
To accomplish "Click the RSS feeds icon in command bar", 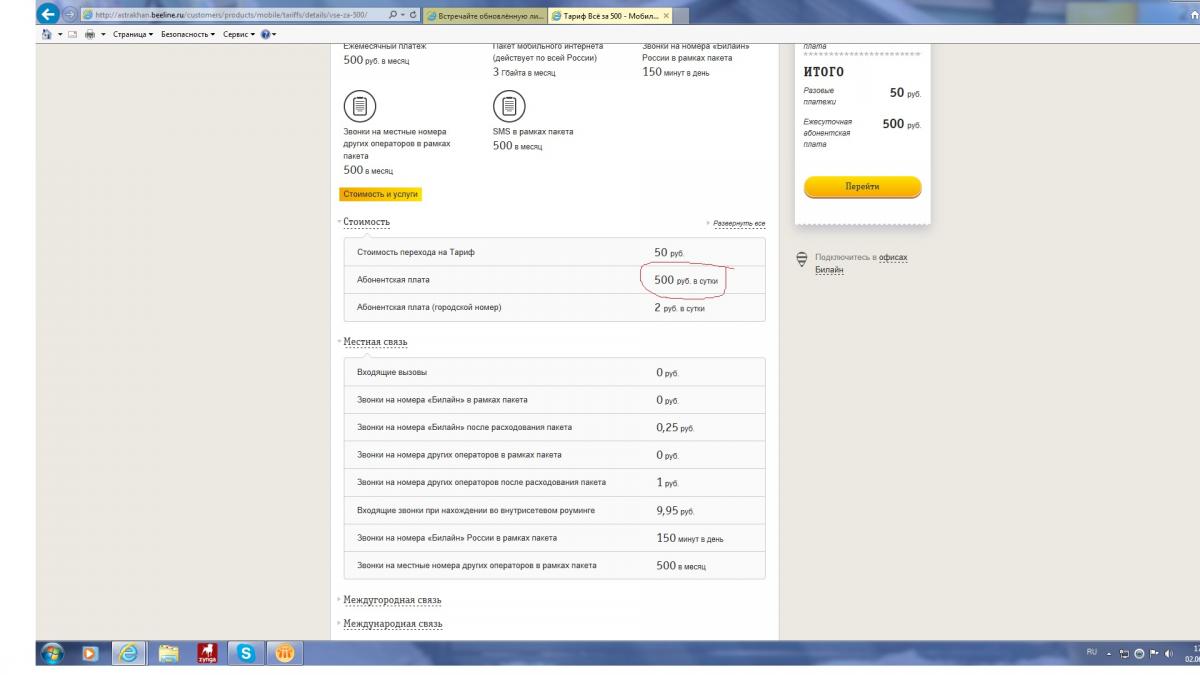I will (x=72, y=34).
